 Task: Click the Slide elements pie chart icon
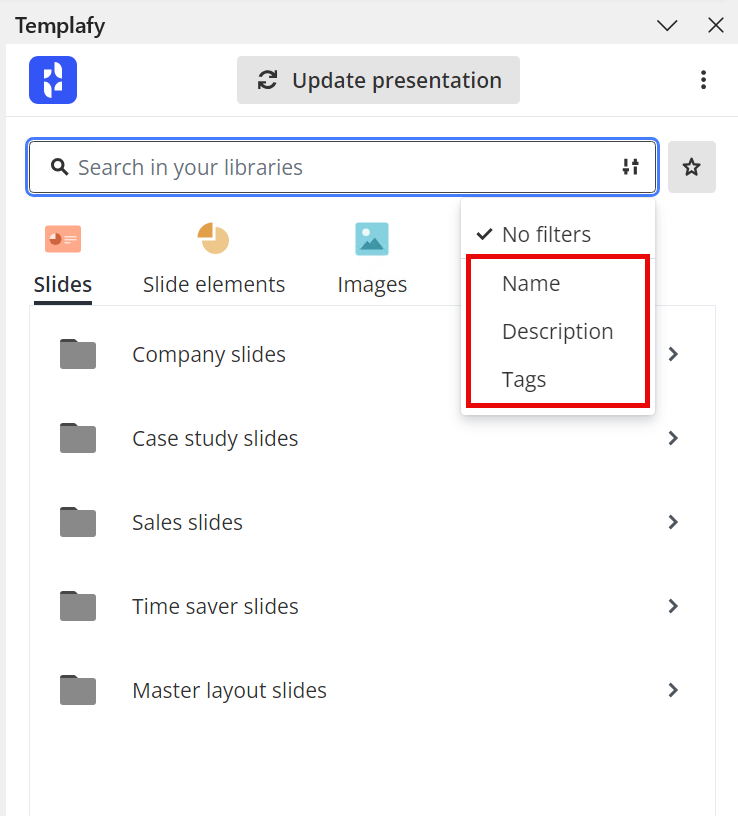(213, 238)
